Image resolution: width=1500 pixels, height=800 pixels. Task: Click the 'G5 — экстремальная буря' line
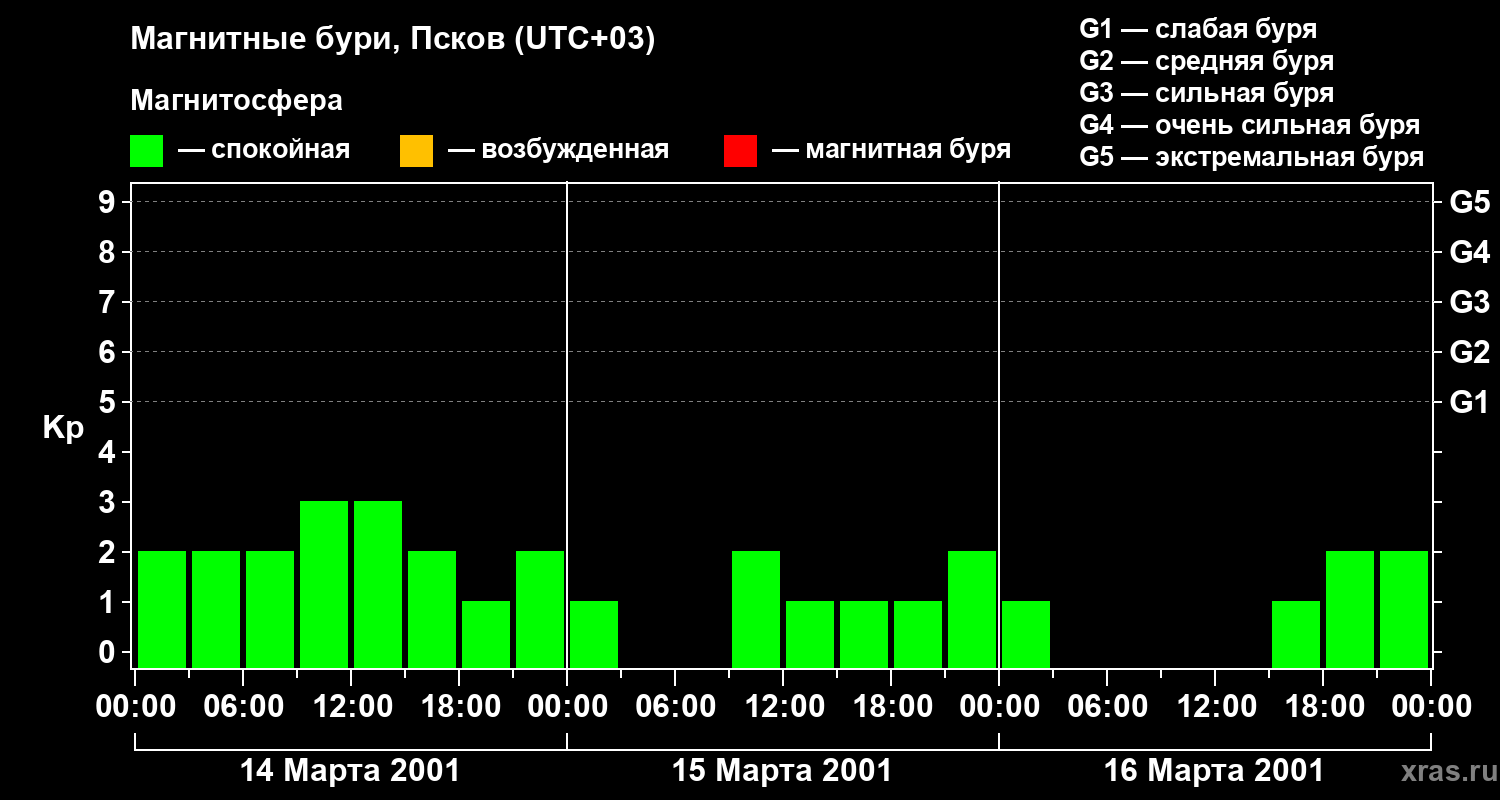(1251, 157)
